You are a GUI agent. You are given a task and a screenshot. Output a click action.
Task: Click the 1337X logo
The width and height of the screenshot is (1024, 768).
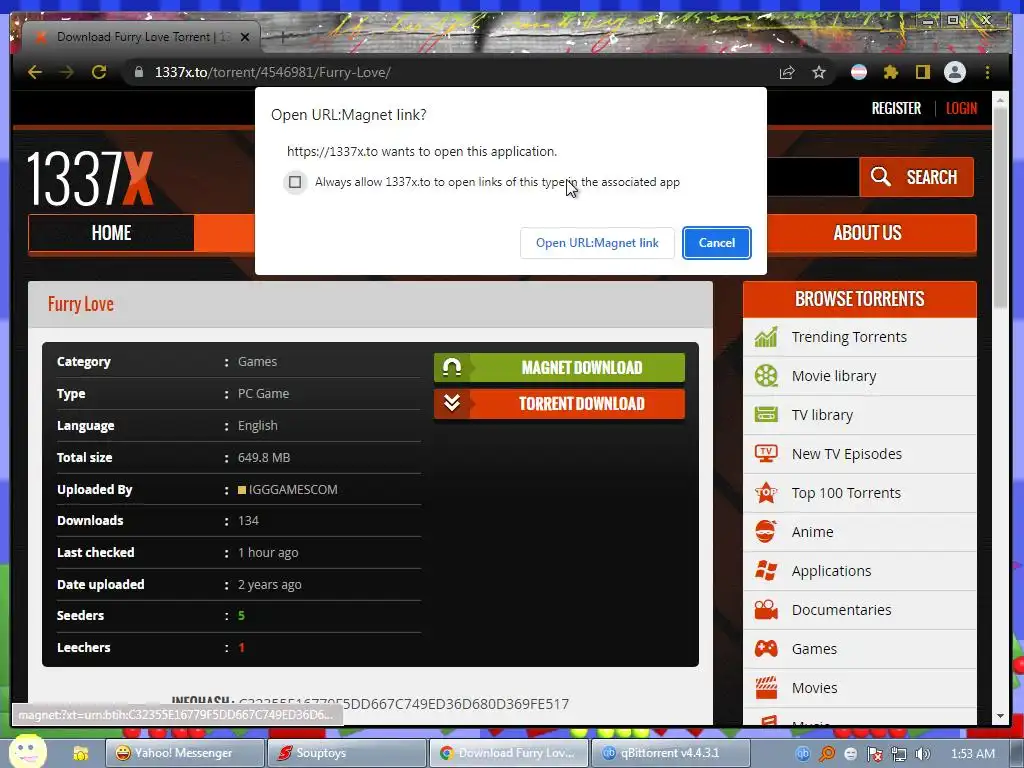click(90, 178)
